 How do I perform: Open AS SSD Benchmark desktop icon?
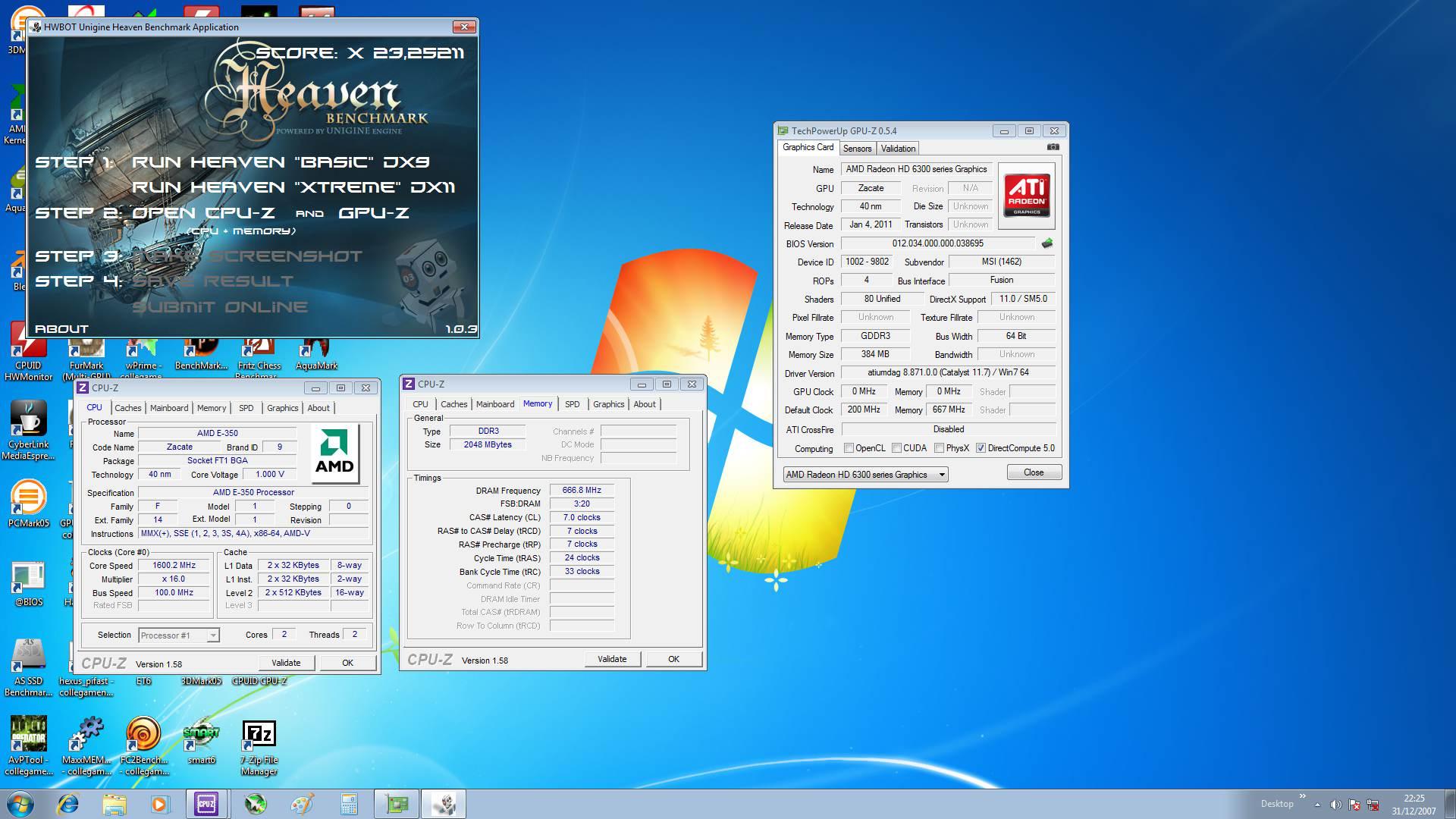pos(28,667)
